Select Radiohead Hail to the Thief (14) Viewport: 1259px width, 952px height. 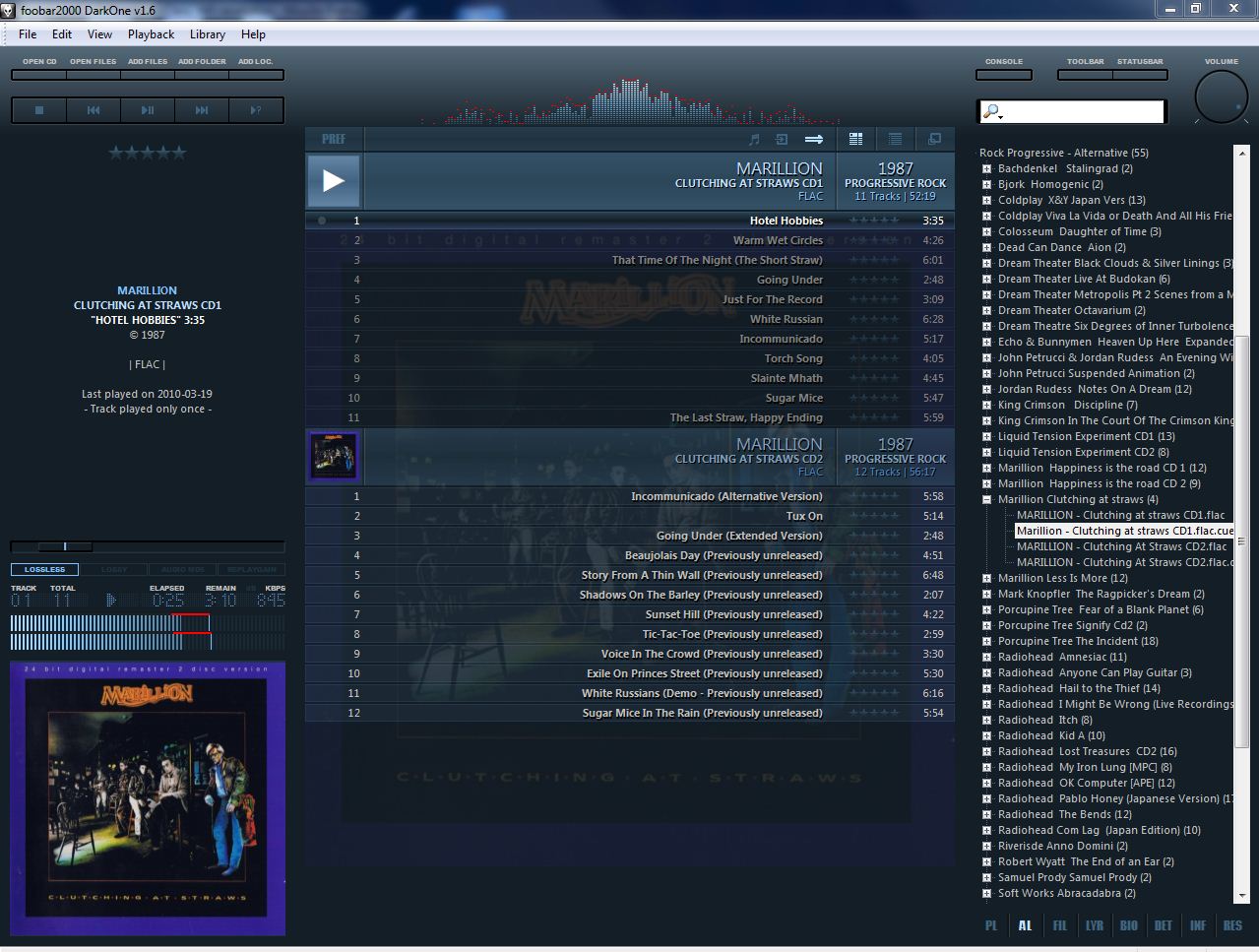point(1079,688)
